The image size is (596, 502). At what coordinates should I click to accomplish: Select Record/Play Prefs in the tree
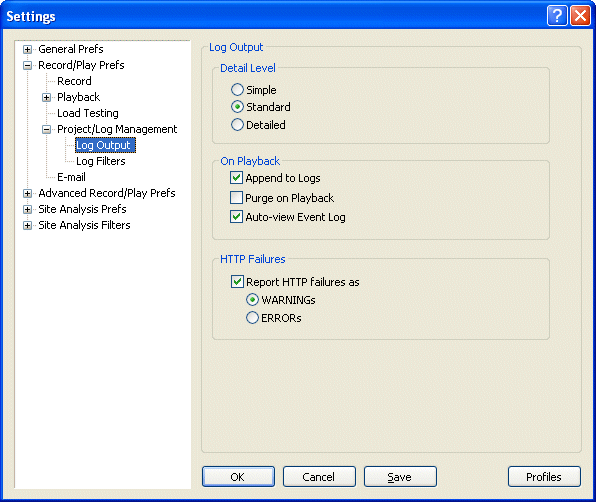point(81,65)
